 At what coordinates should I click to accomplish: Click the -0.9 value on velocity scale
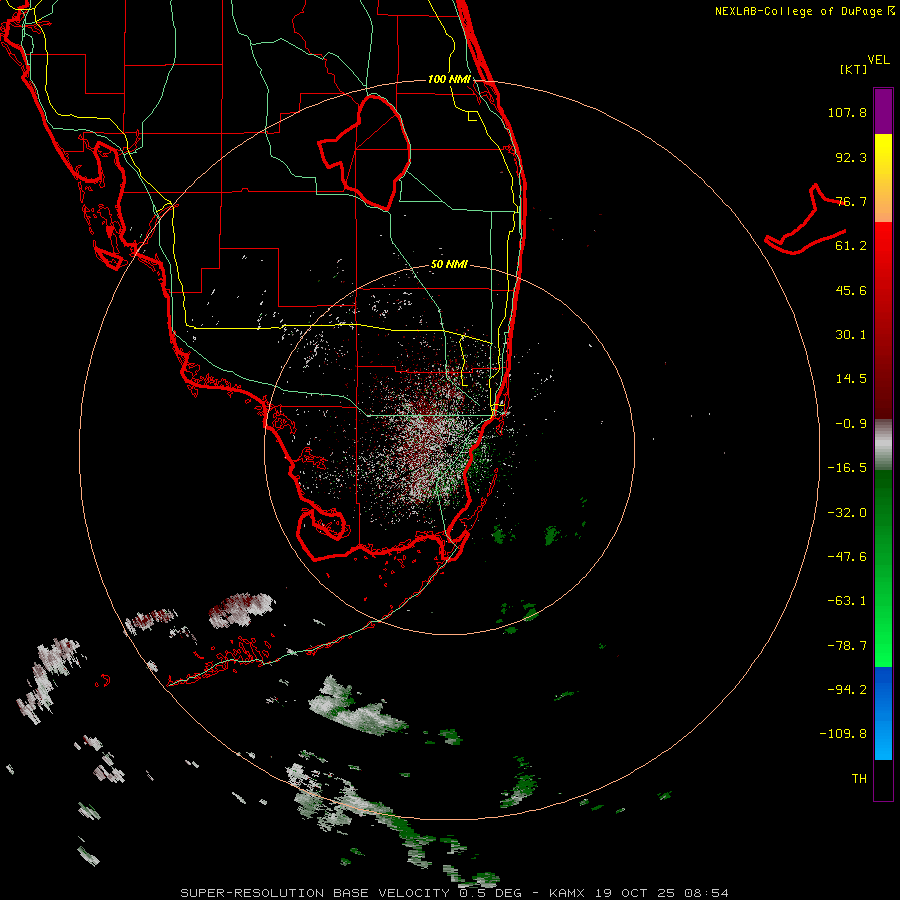[x=851, y=424]
